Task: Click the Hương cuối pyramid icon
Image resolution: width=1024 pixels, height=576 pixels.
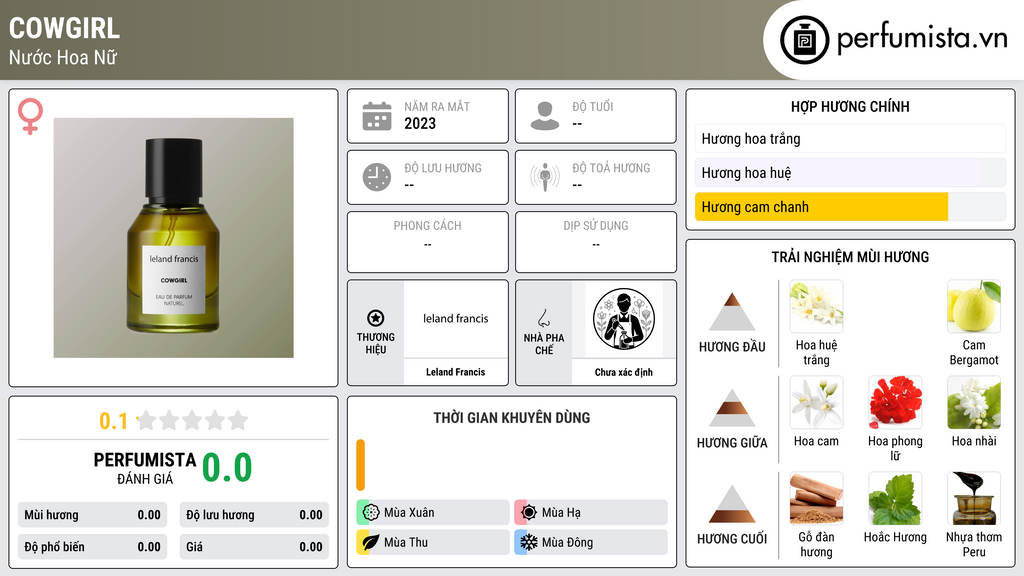Action: [x=732, y=504]
